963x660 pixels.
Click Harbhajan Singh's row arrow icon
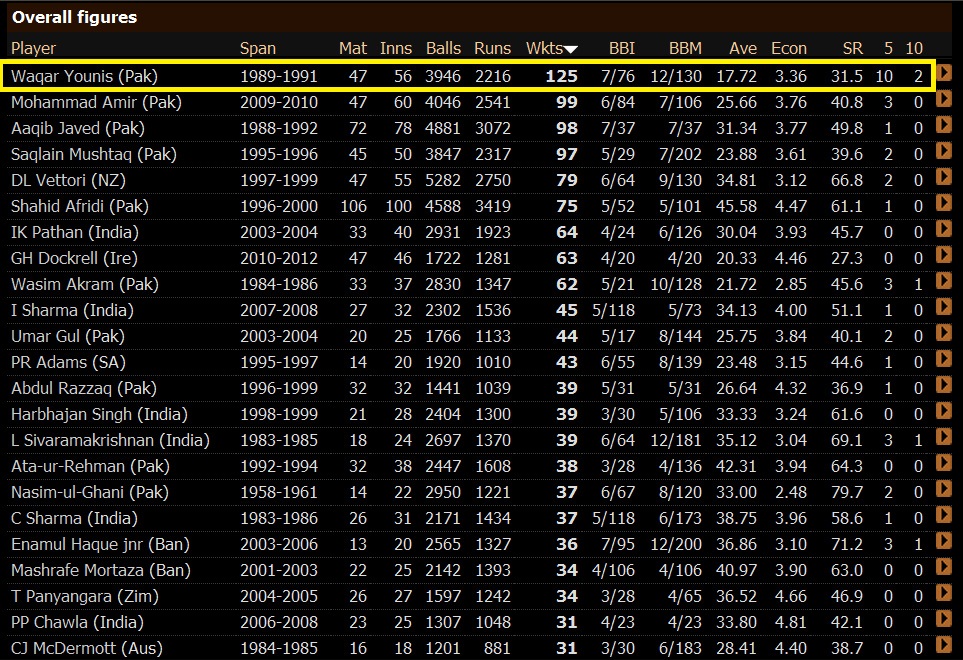[944, 411]
